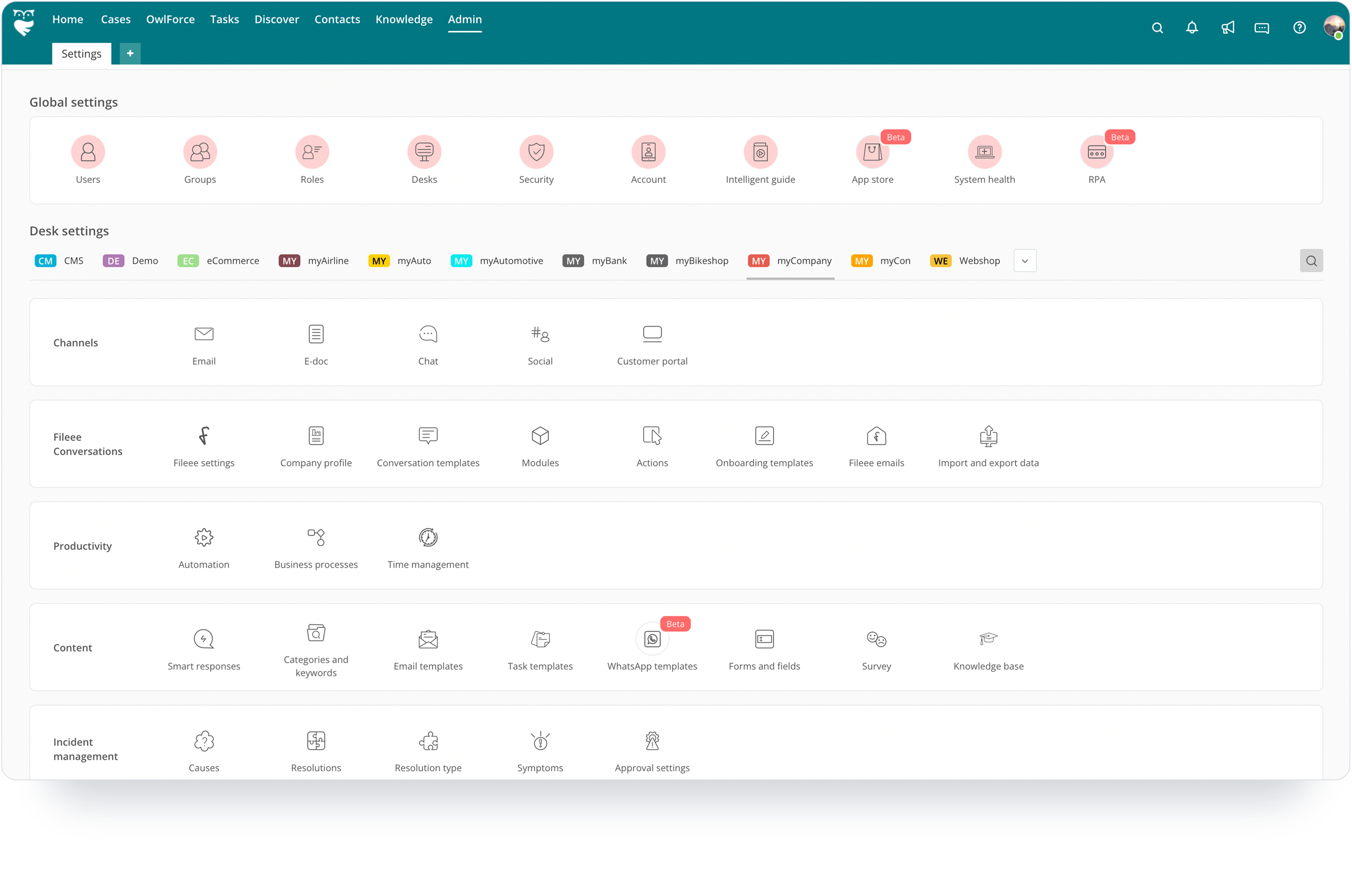Viewport: 1352px width, 896px height.
Task: Click the WhatsApp templates Beta icon
Action: point(652,638)
